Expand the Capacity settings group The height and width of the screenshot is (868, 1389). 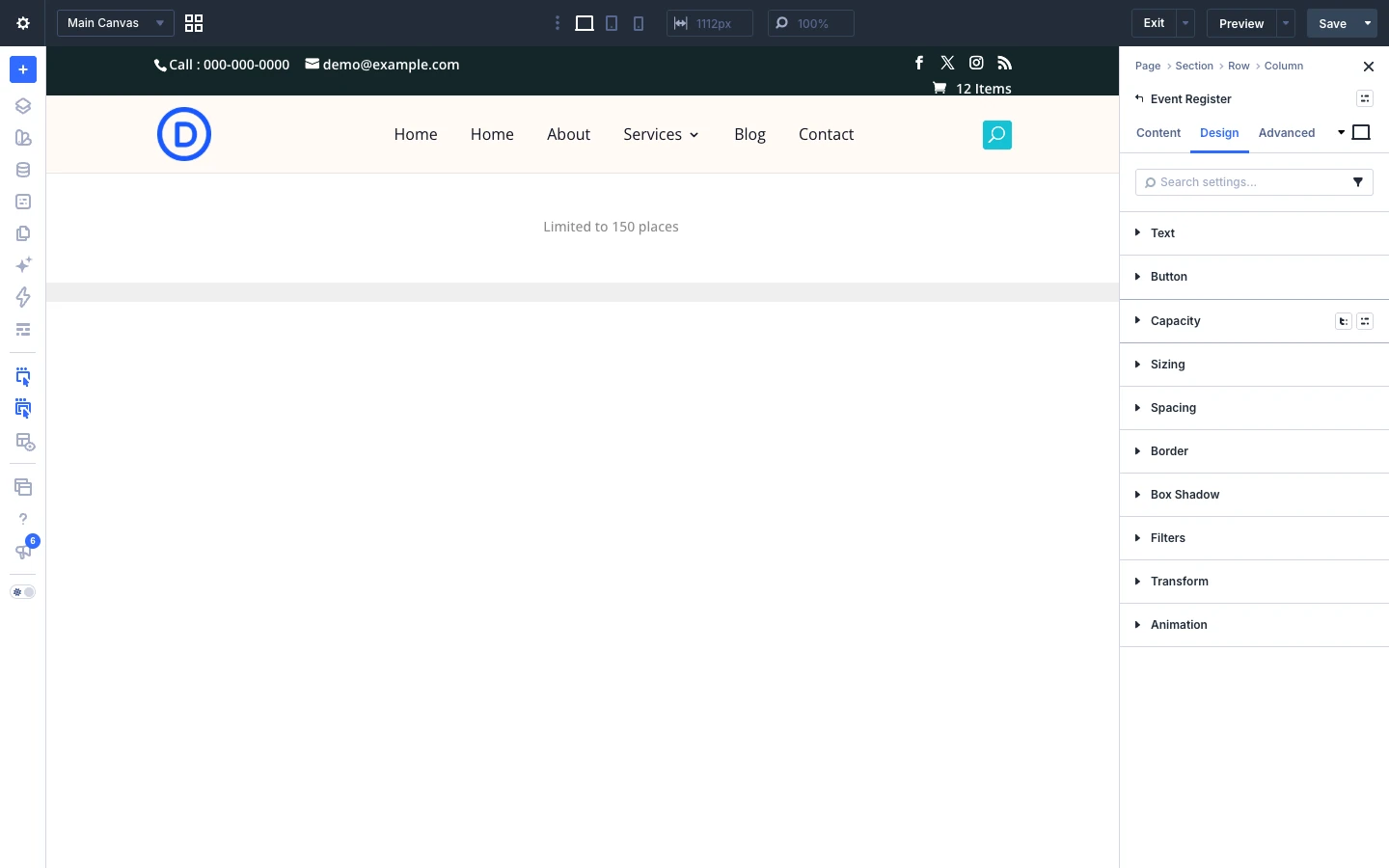click(x=1254, y=321)
